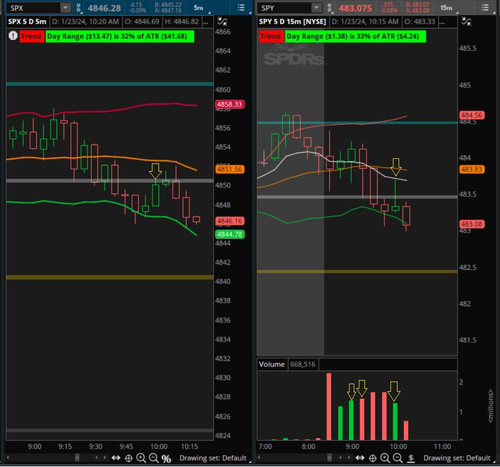Zoom in using magnifier-plus under SPY chart
Viewport: 500px width, 467px height.
coord(385,458)
